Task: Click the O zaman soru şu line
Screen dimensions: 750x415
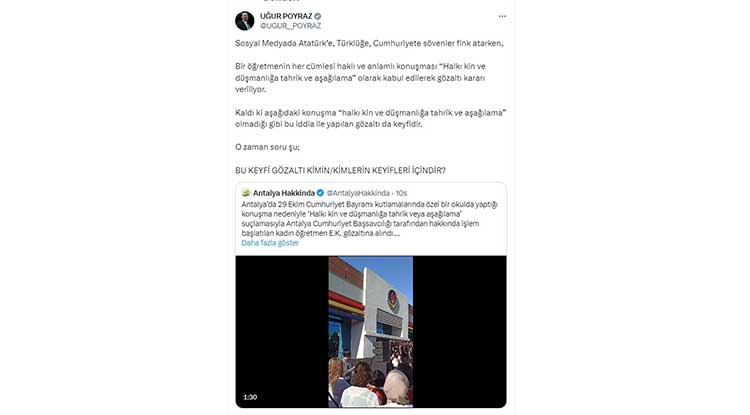Action: click(267, 147)
